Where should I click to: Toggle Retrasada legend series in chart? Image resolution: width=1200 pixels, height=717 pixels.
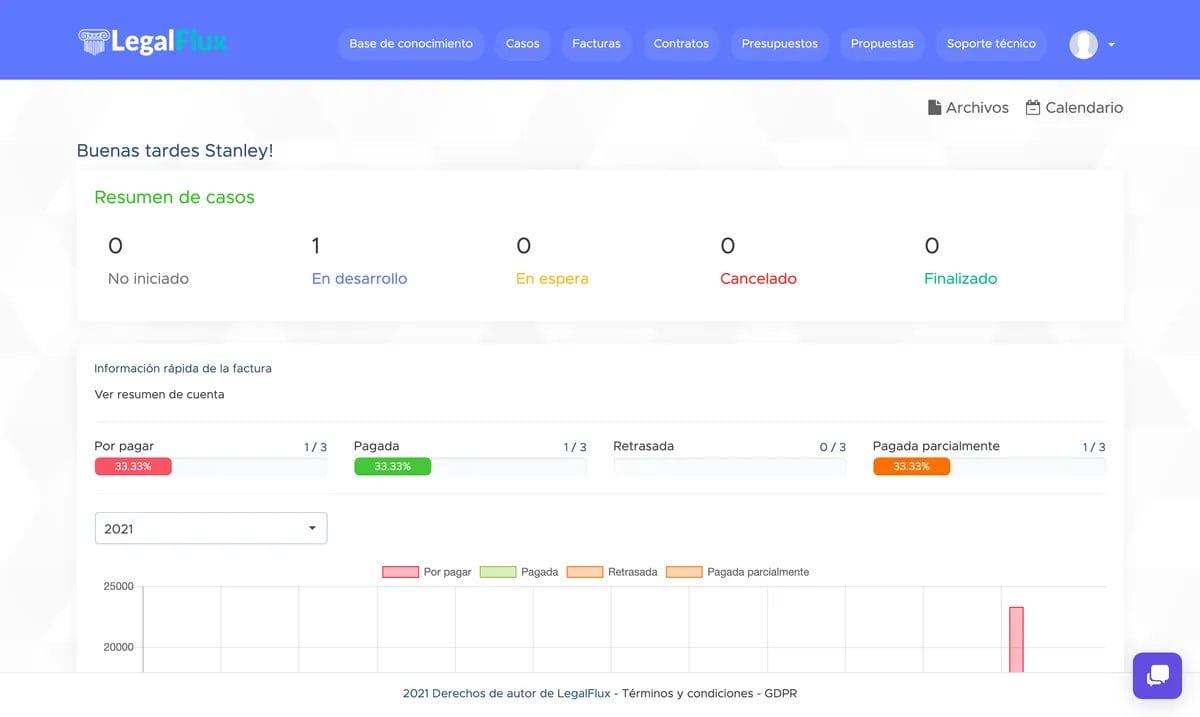point(584,572)
